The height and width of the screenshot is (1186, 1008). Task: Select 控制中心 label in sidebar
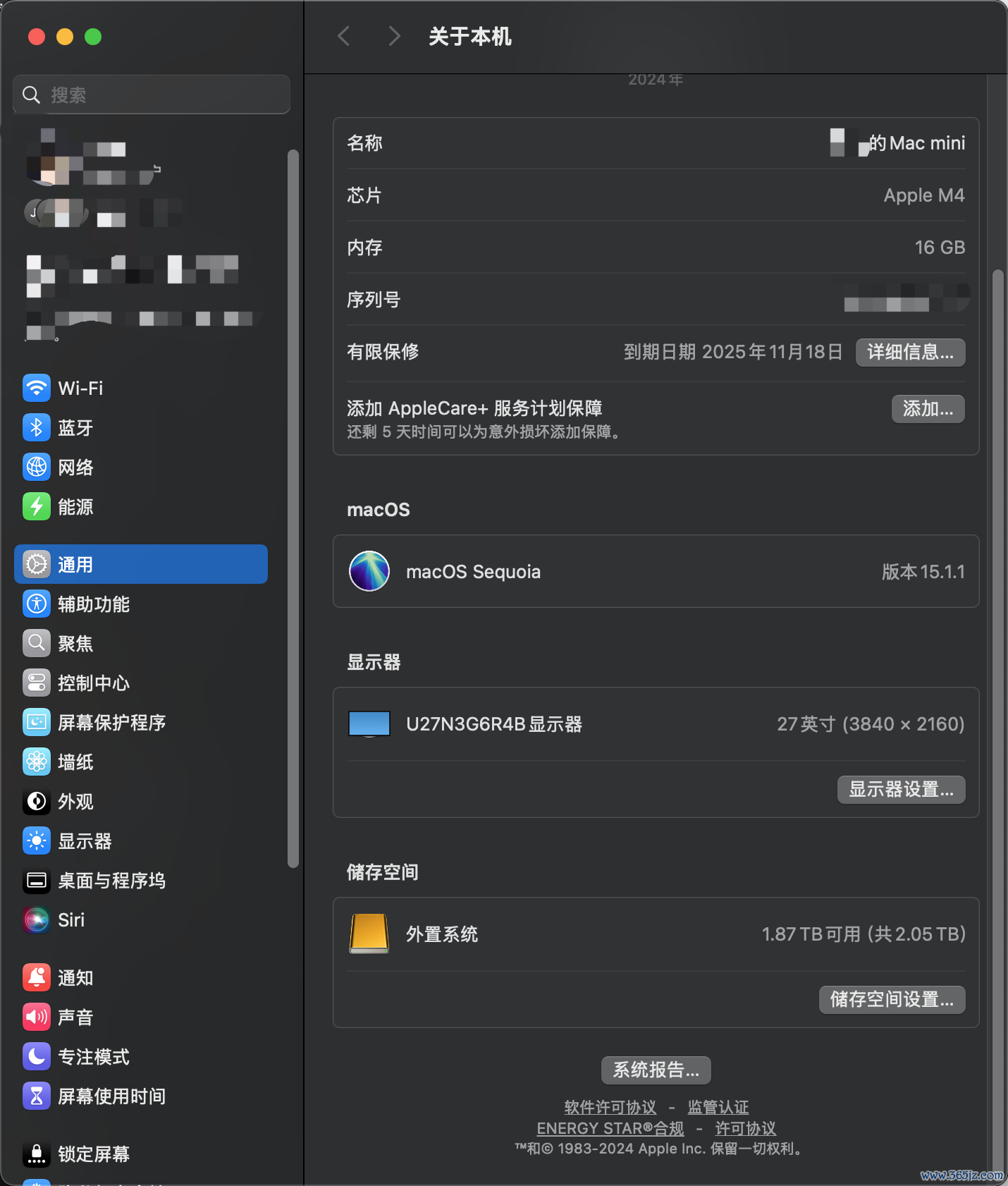(94, 683)
